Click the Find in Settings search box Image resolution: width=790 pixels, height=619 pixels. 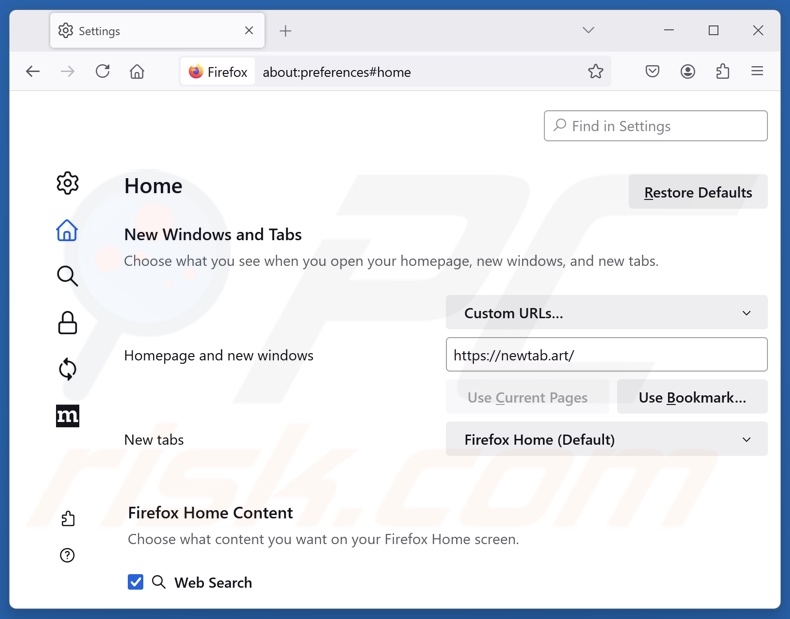[656, 126]
